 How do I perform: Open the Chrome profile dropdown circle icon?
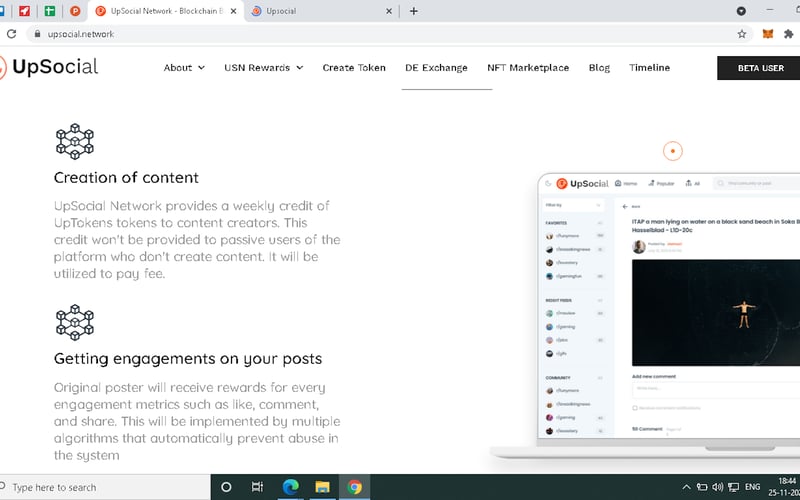741,11
